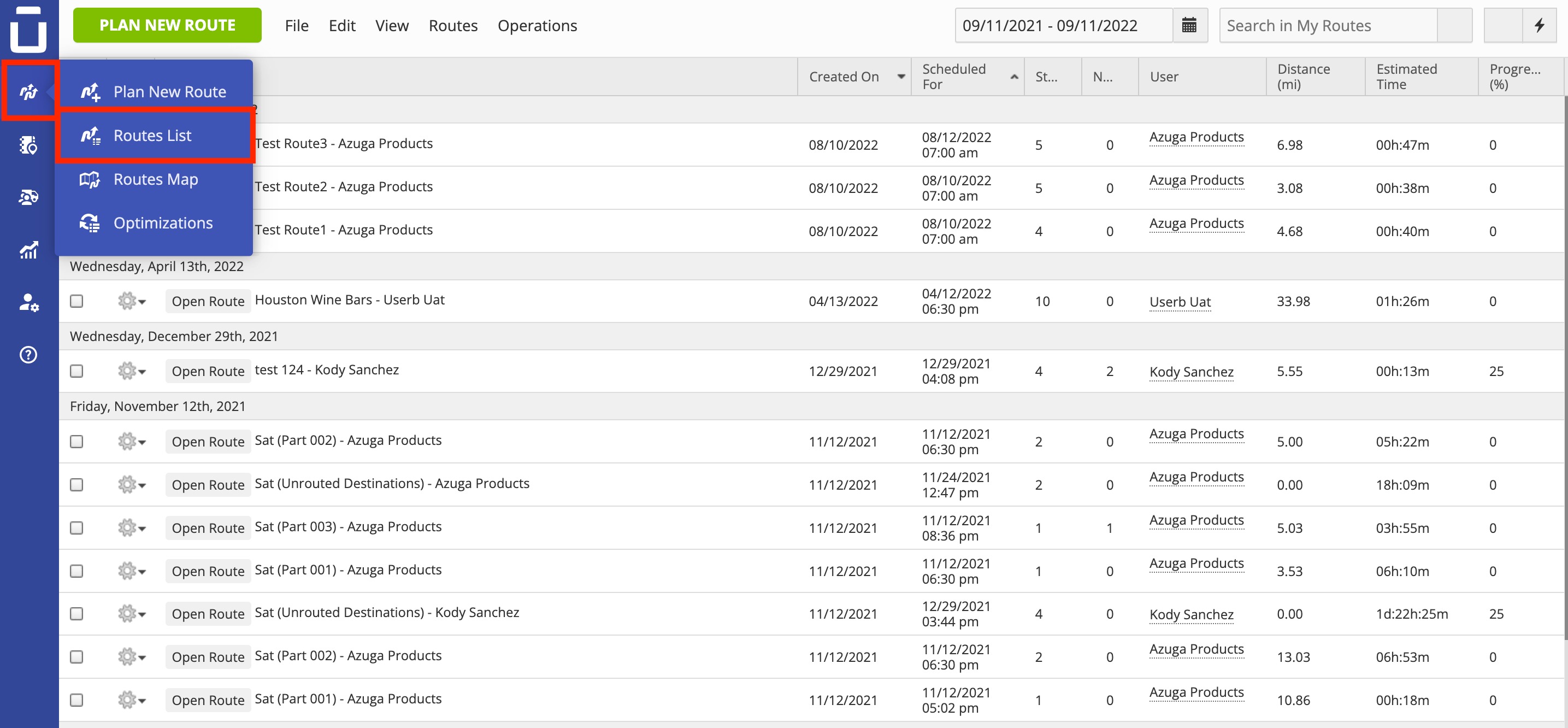Open the Created On column dropdown arrow
Viewport: 1568px width, 728px height.
[901, 77]
